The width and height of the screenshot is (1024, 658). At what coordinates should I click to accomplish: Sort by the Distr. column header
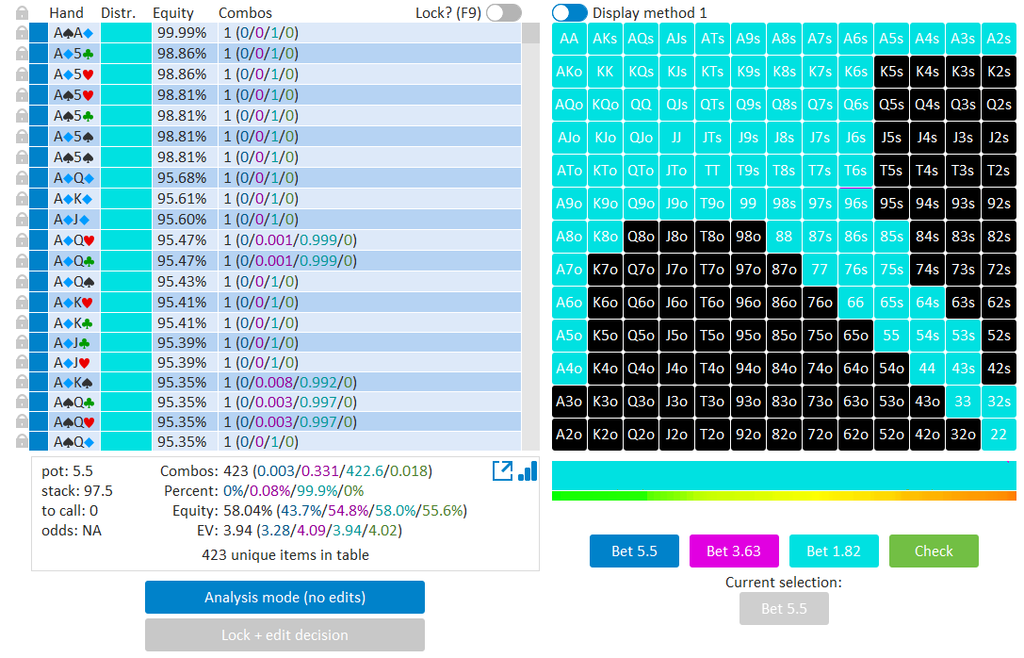point(118,12)
